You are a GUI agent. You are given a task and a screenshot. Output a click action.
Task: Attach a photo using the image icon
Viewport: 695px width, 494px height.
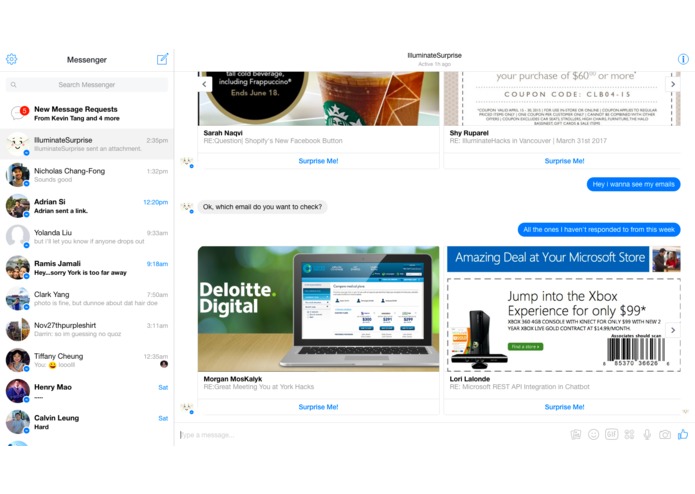point(576,435)
